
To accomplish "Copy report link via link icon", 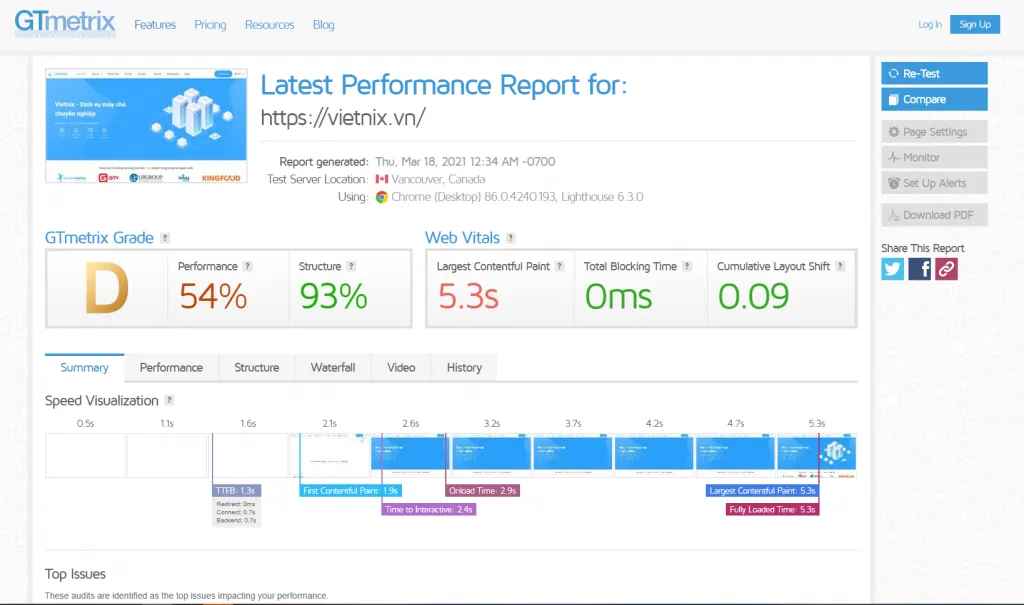I will [x=946, y=268].
